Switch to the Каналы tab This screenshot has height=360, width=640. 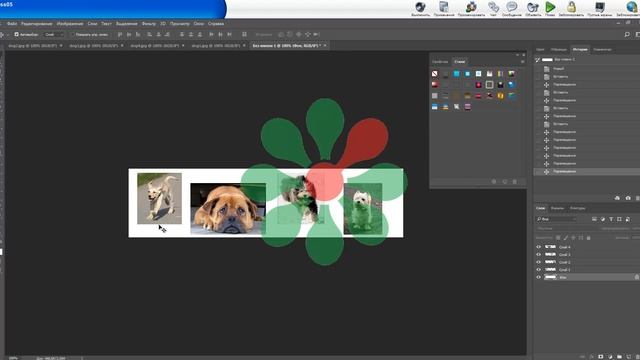(x=557, y=208)
